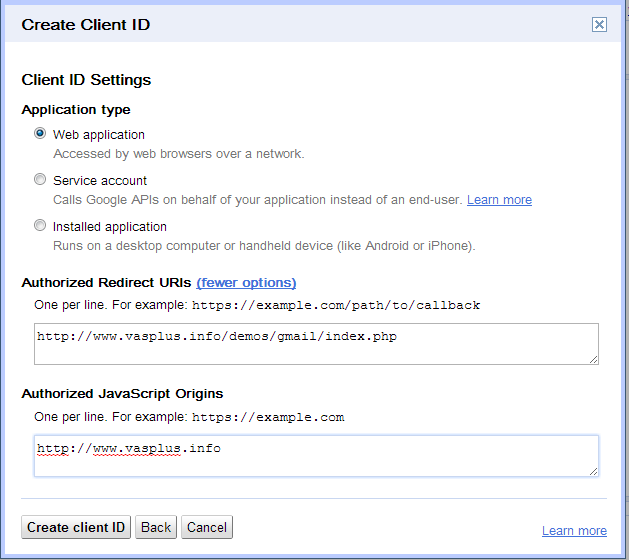Select the Web application radio button
The image size is (629, 560).
(x=40, y=133)
